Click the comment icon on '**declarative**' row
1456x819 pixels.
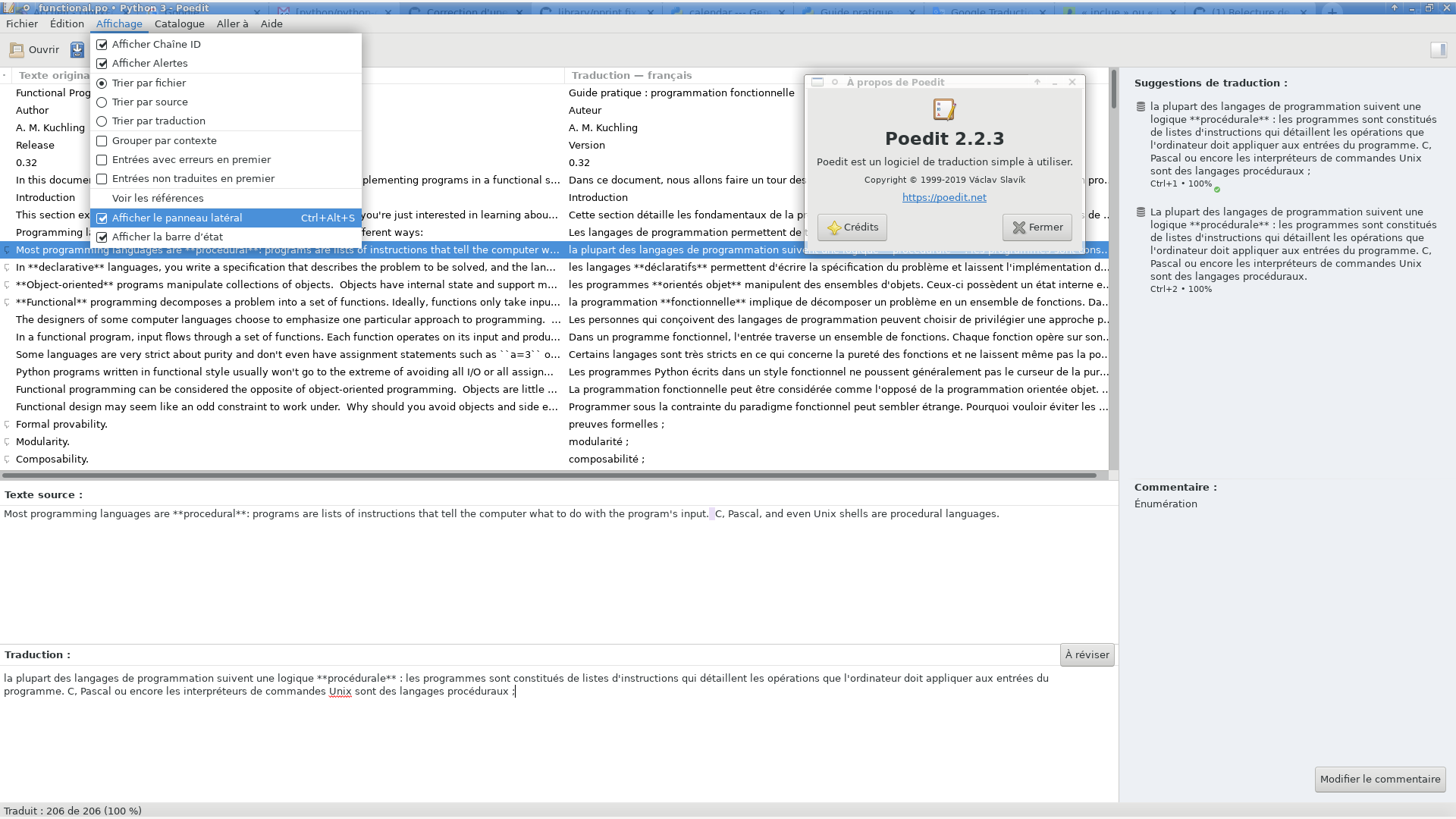[8, 268]
